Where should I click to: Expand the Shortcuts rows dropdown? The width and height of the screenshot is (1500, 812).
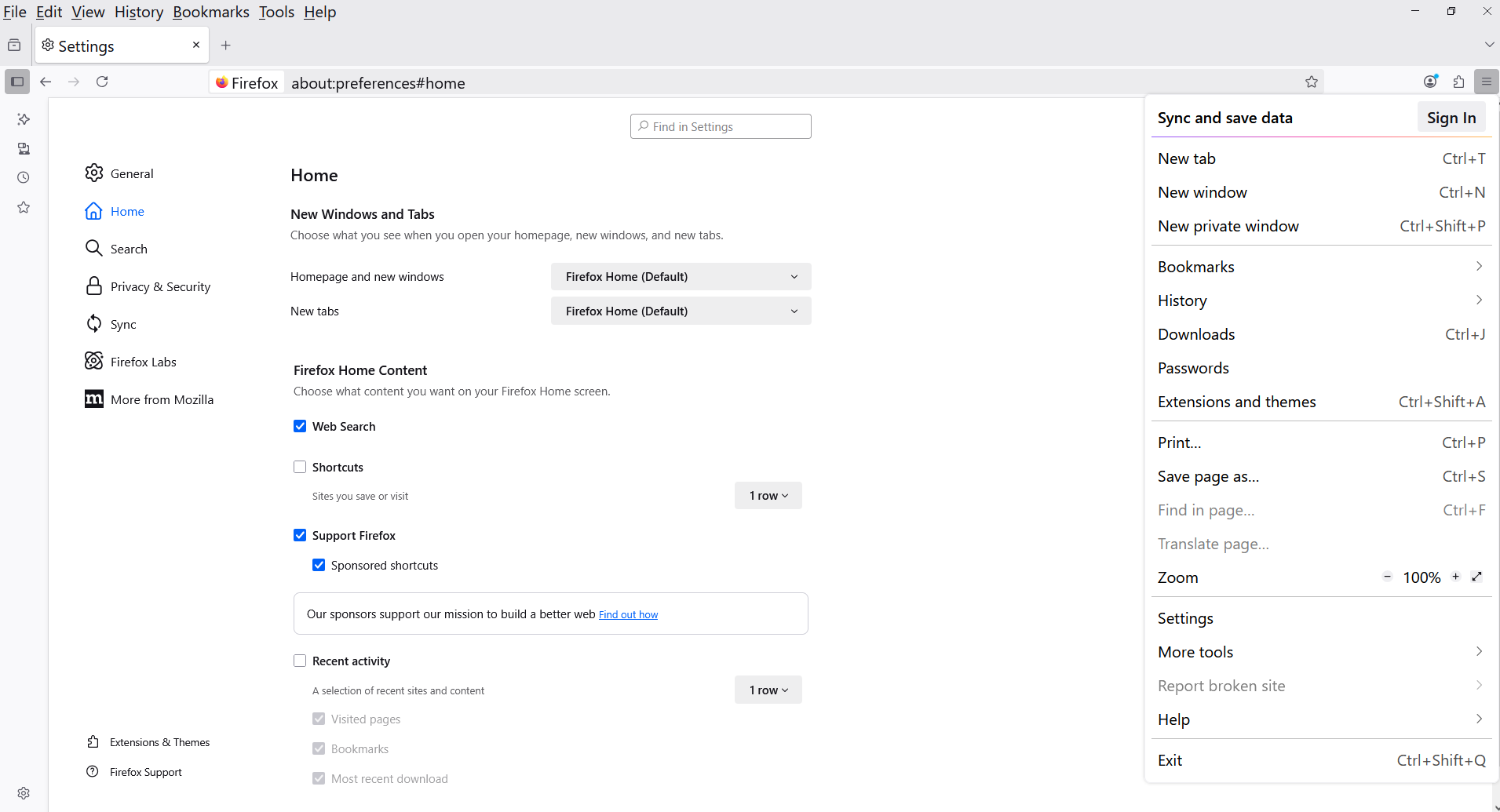click(768, 496)
